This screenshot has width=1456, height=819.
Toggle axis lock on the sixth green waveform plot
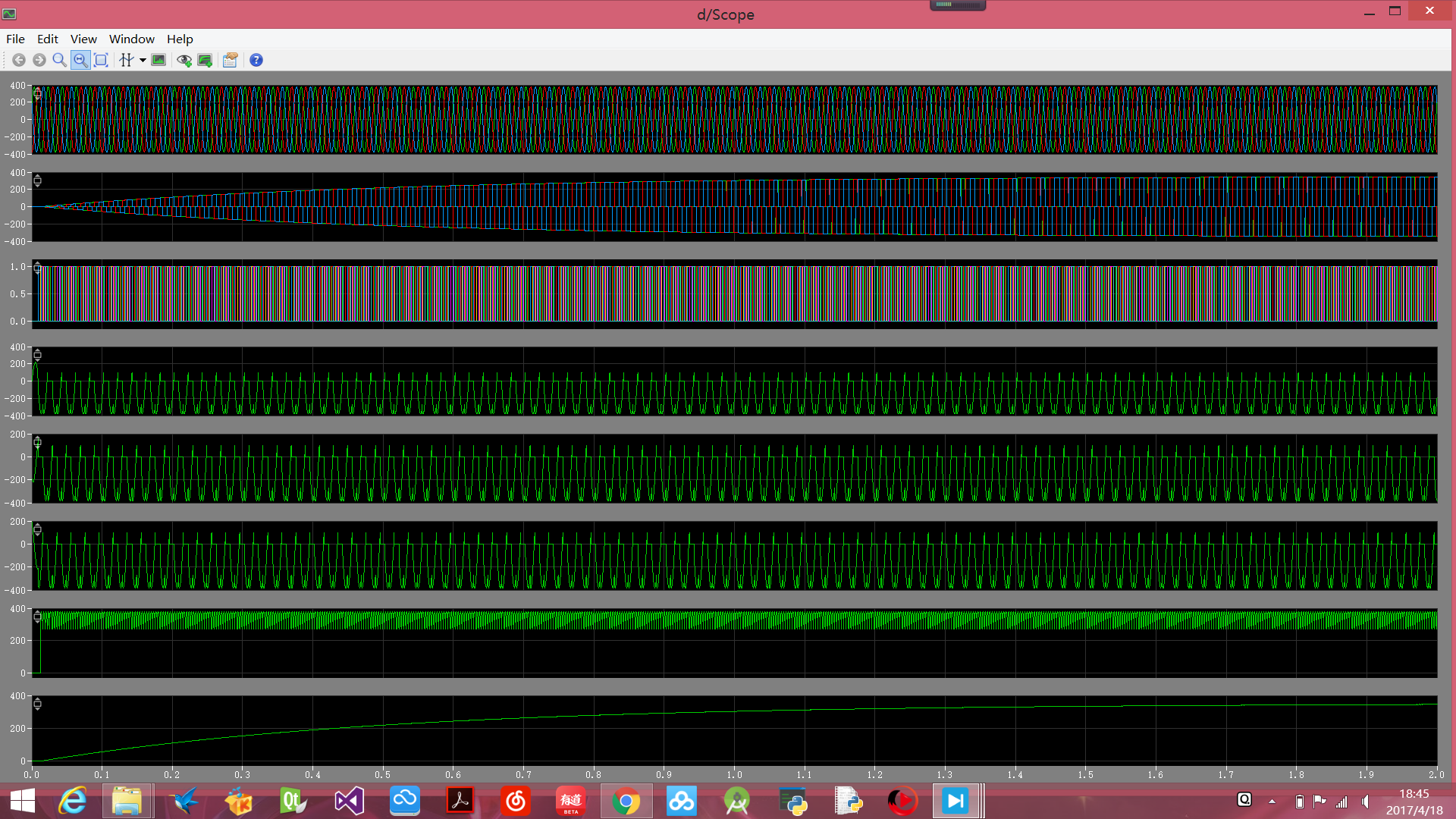(x=37, y=529)
